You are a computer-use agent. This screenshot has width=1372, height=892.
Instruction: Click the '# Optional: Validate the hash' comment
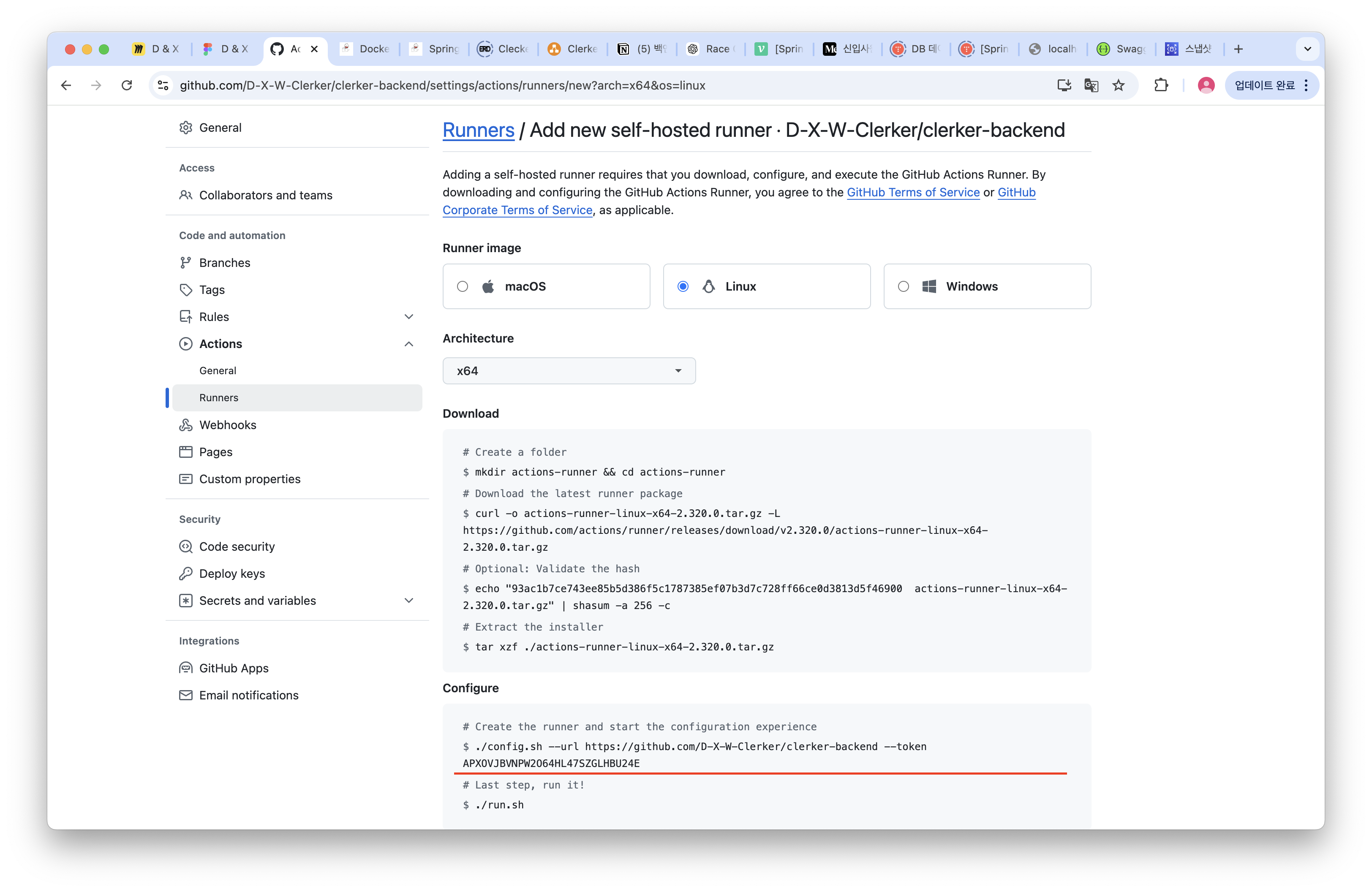tap(551, 569)
